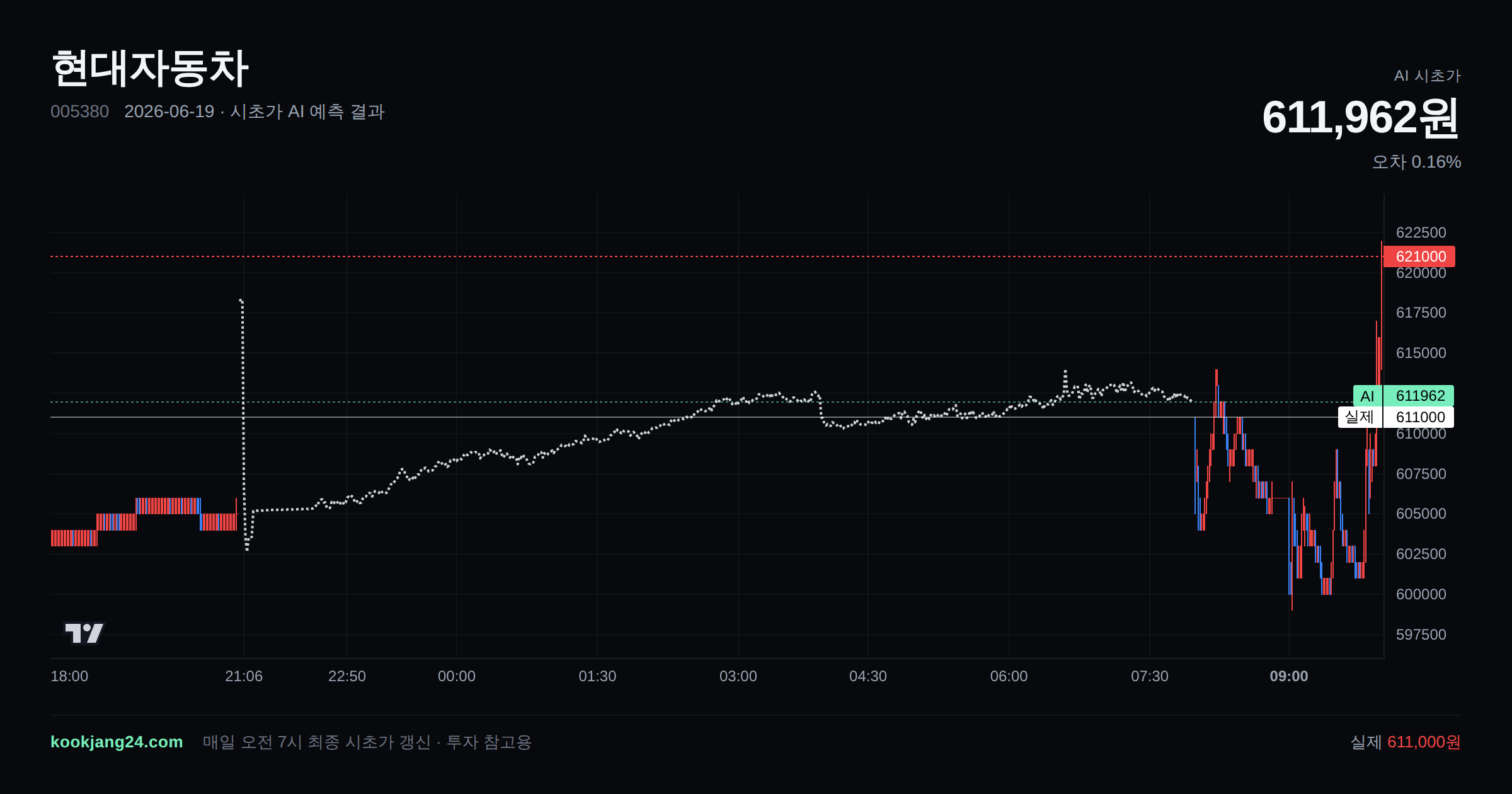Click the TradingView logo on the chart
1512x794 pixels.
point(84,633)
